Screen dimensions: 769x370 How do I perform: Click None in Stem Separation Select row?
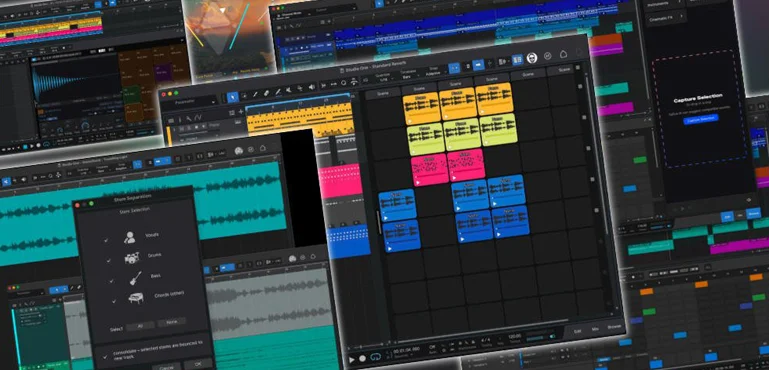171,321
